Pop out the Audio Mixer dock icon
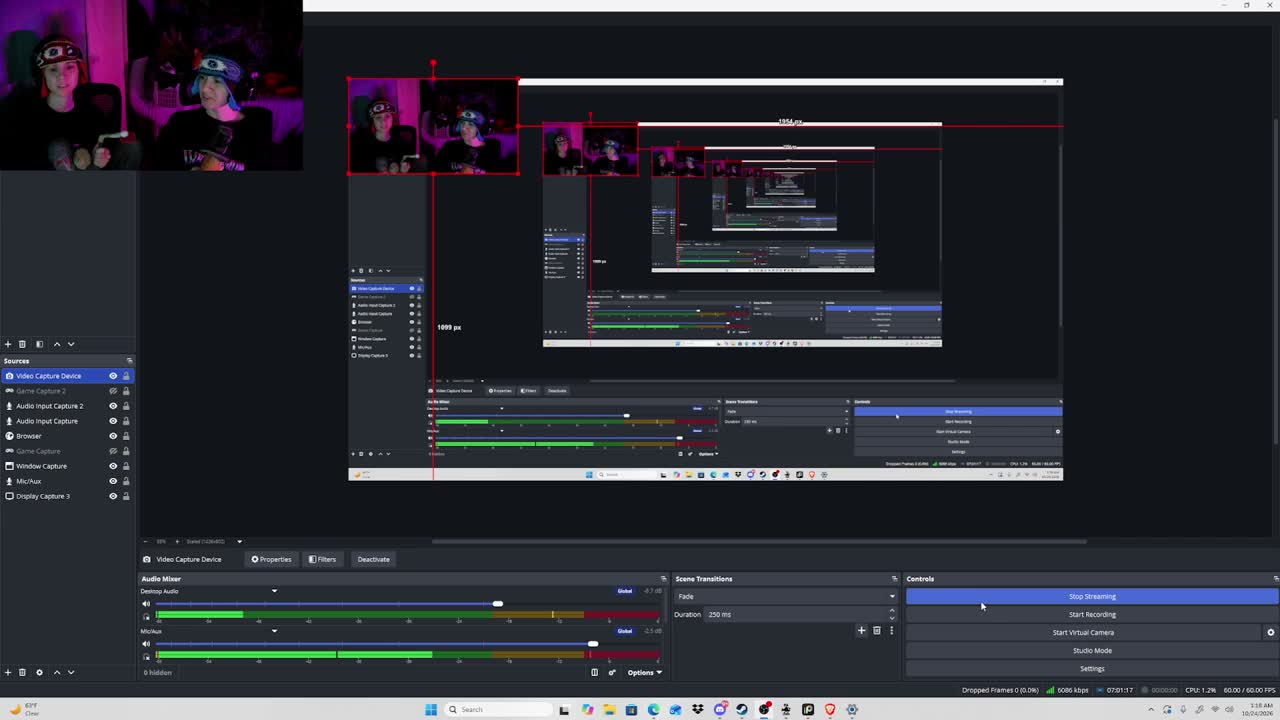Image resolution: width=1280 pixels, height=720 pixels. [663, 579]
